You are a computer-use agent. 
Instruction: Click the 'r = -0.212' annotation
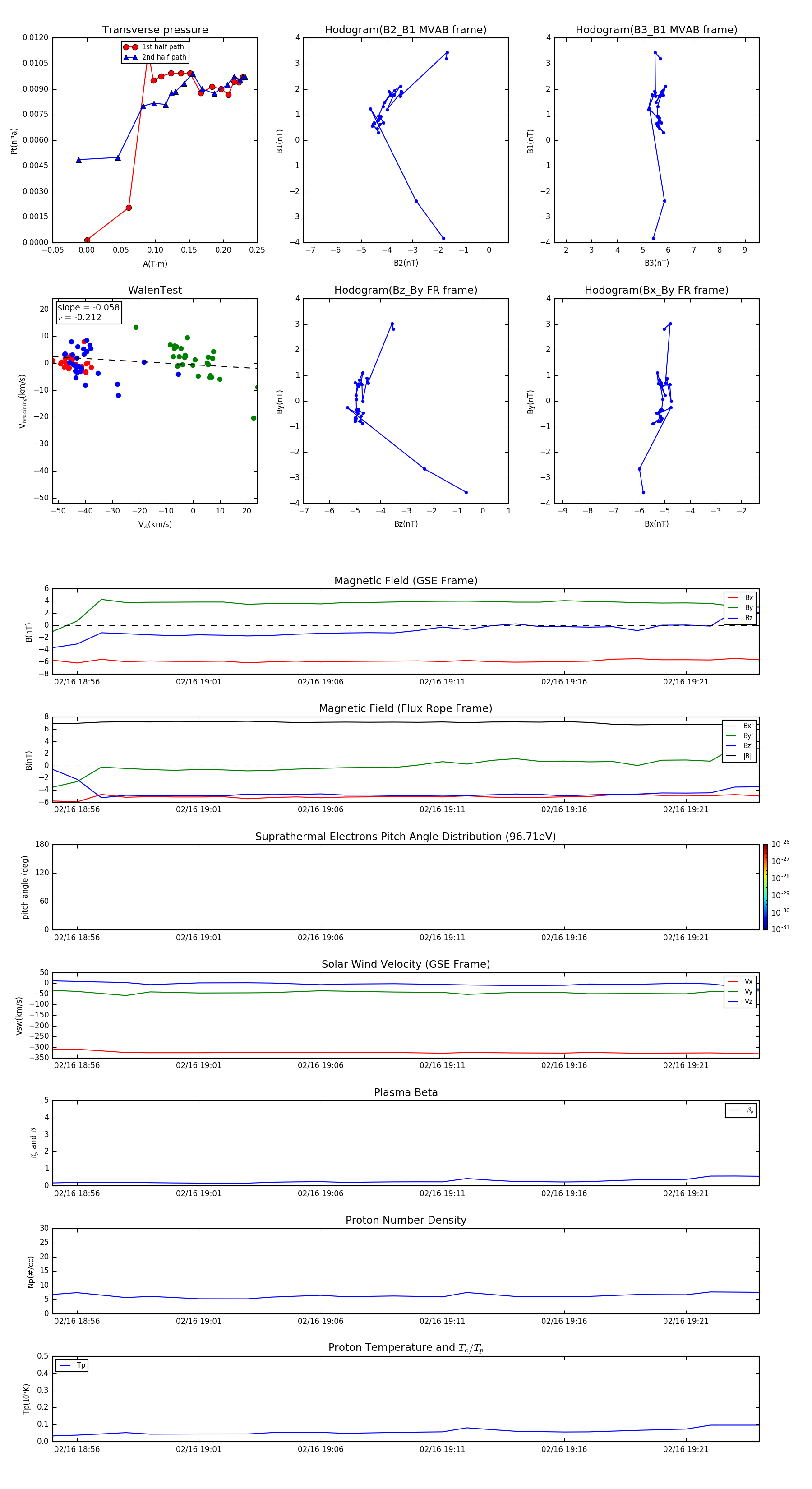80,317
